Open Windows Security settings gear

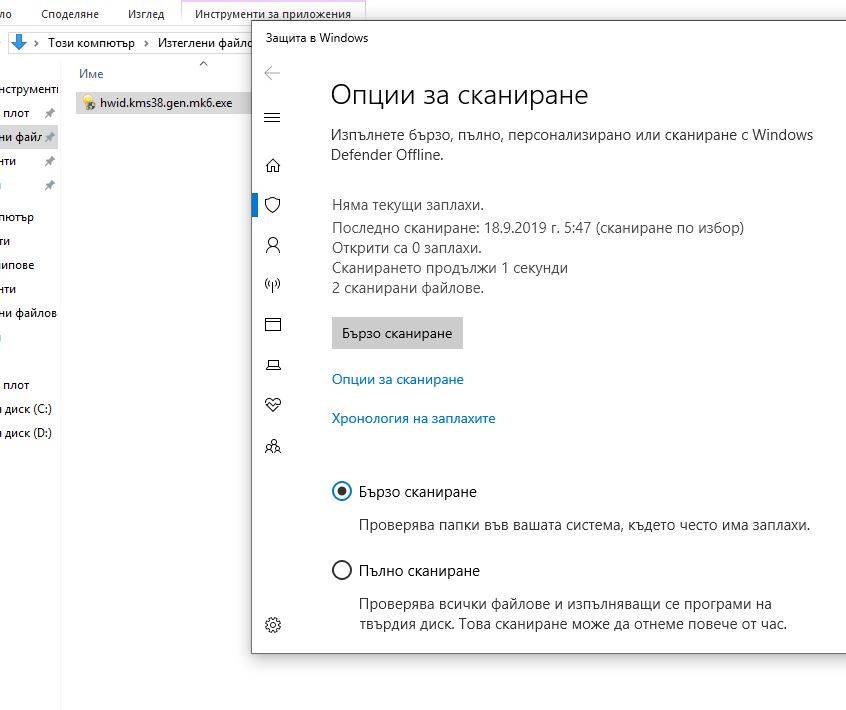[x=273, y=625]
